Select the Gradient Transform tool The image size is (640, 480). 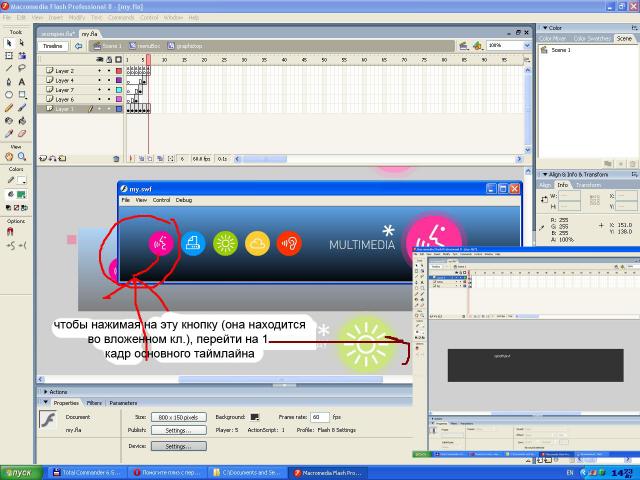22,56
